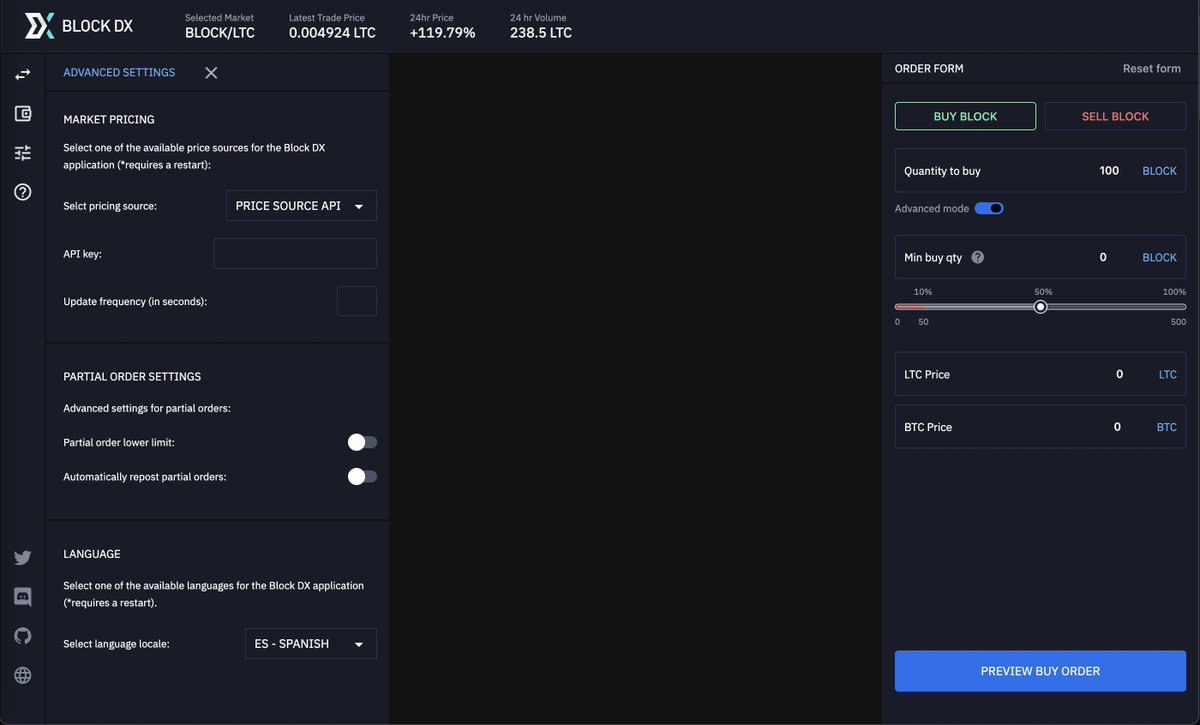Open the Twitter link icon
This screenshot has height=725, width=1200.
click(23, 558)
